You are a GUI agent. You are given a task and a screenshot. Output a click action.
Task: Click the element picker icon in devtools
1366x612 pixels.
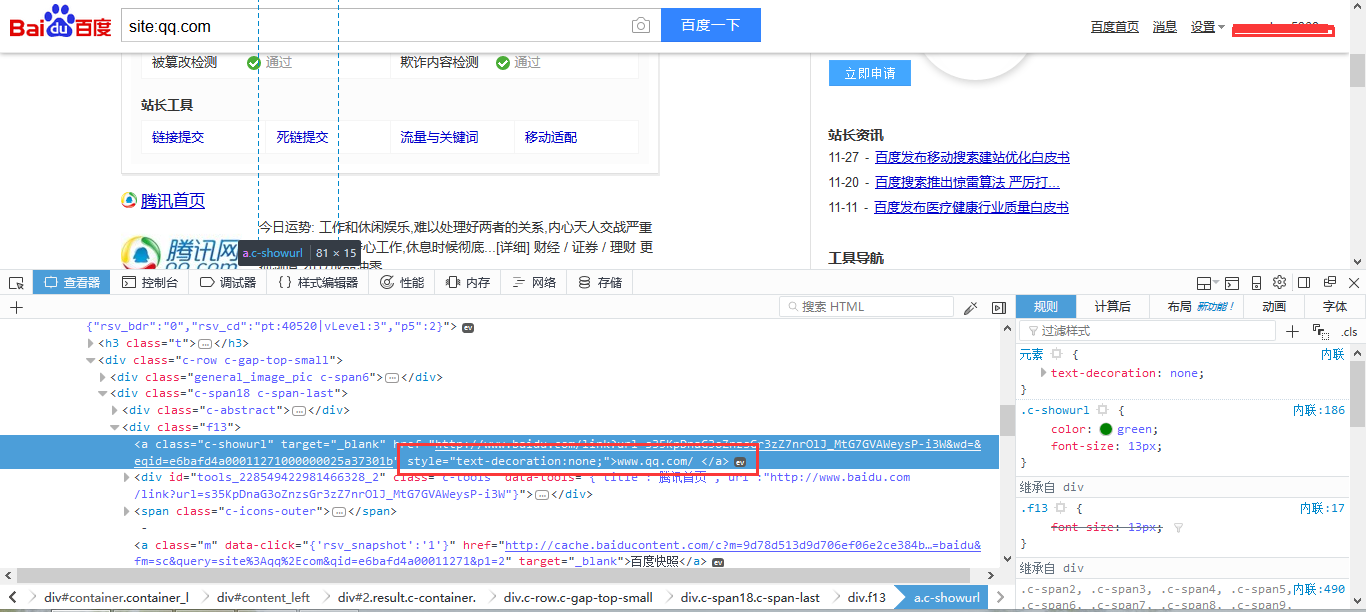(x=15, y=283)
